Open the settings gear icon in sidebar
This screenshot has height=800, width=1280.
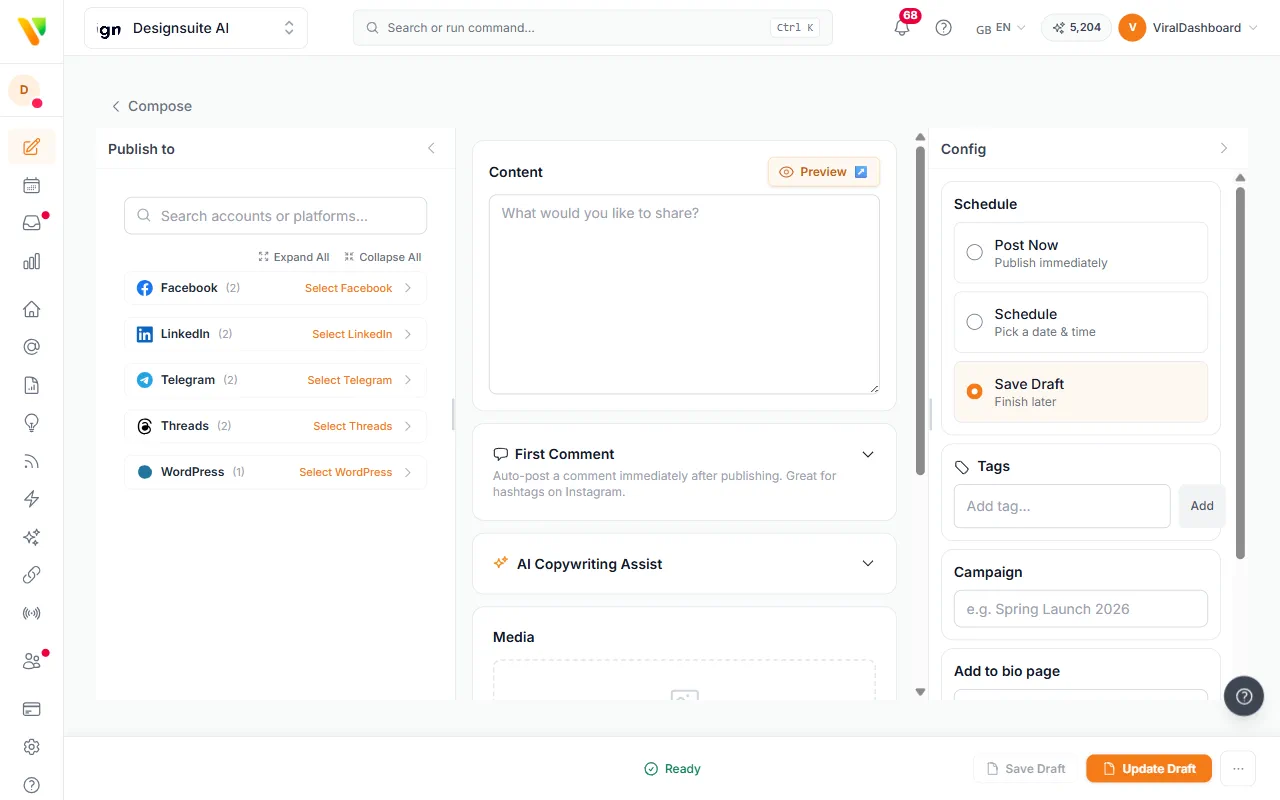pos(31,747)
